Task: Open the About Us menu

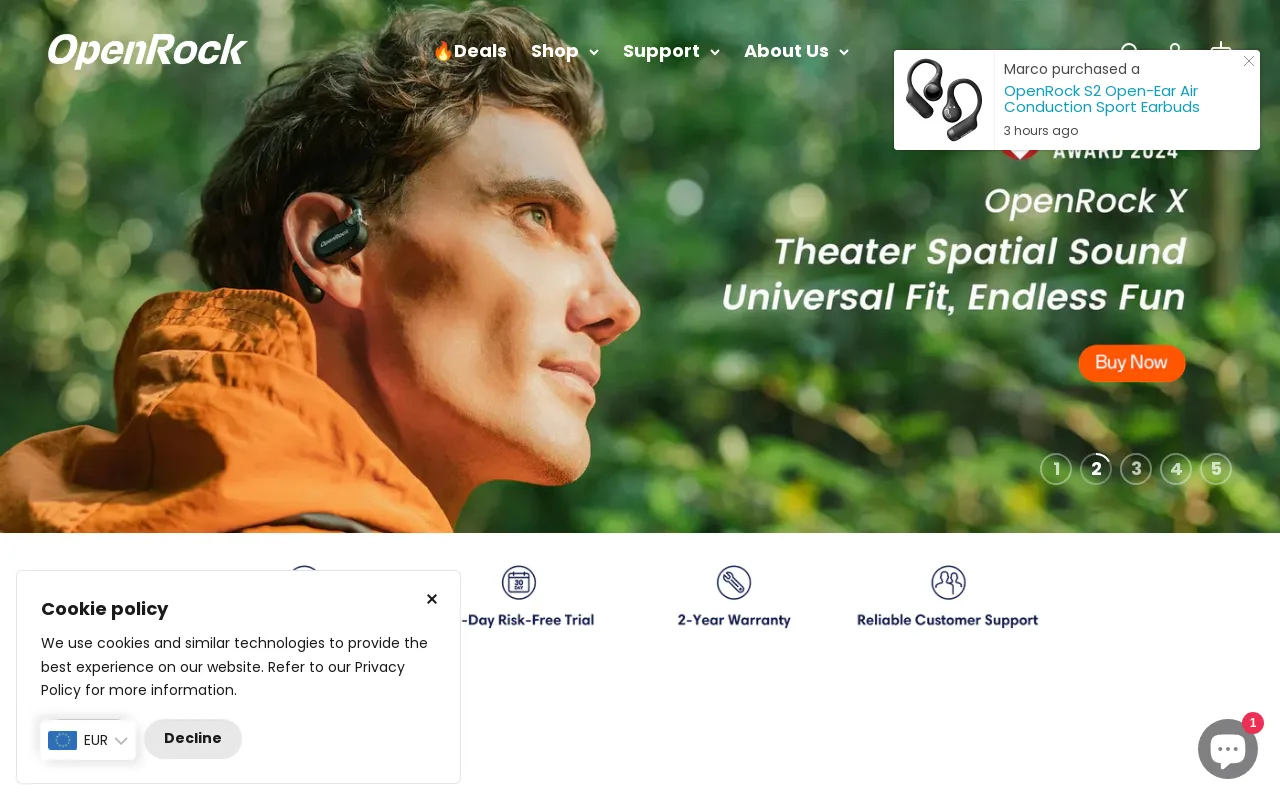Action: click(796, 52)
